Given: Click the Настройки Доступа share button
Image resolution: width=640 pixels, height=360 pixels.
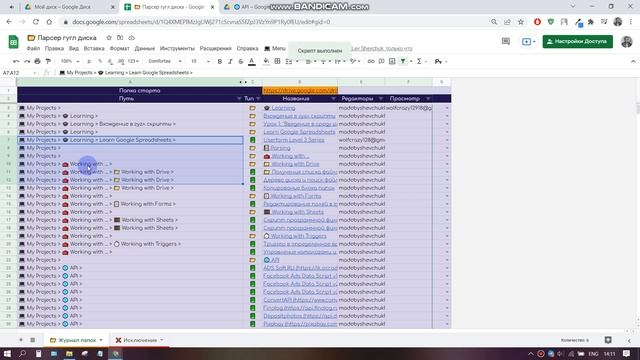Looking at the screenshot, I should (x=578, y=41).
